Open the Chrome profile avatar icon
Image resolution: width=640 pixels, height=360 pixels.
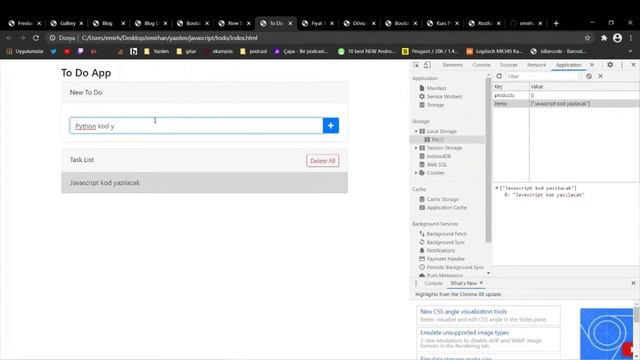[617, 38]
